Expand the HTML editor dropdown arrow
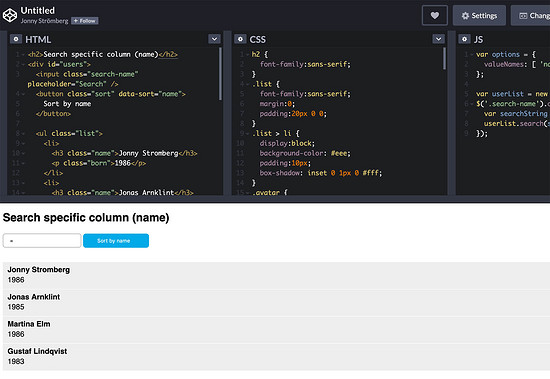550x379 pixels. 214,39
